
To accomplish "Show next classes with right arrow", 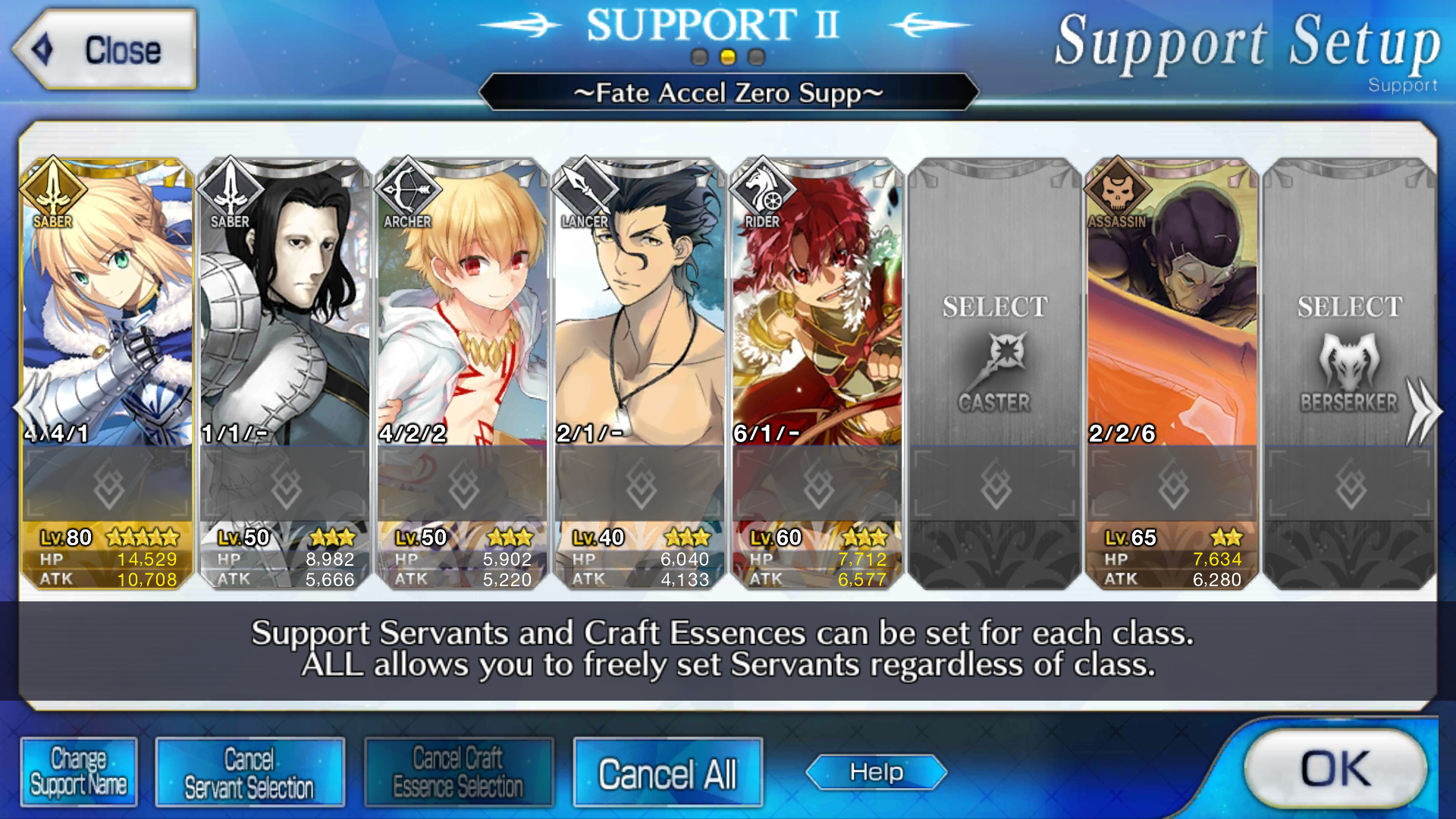I will (1423, 410).
